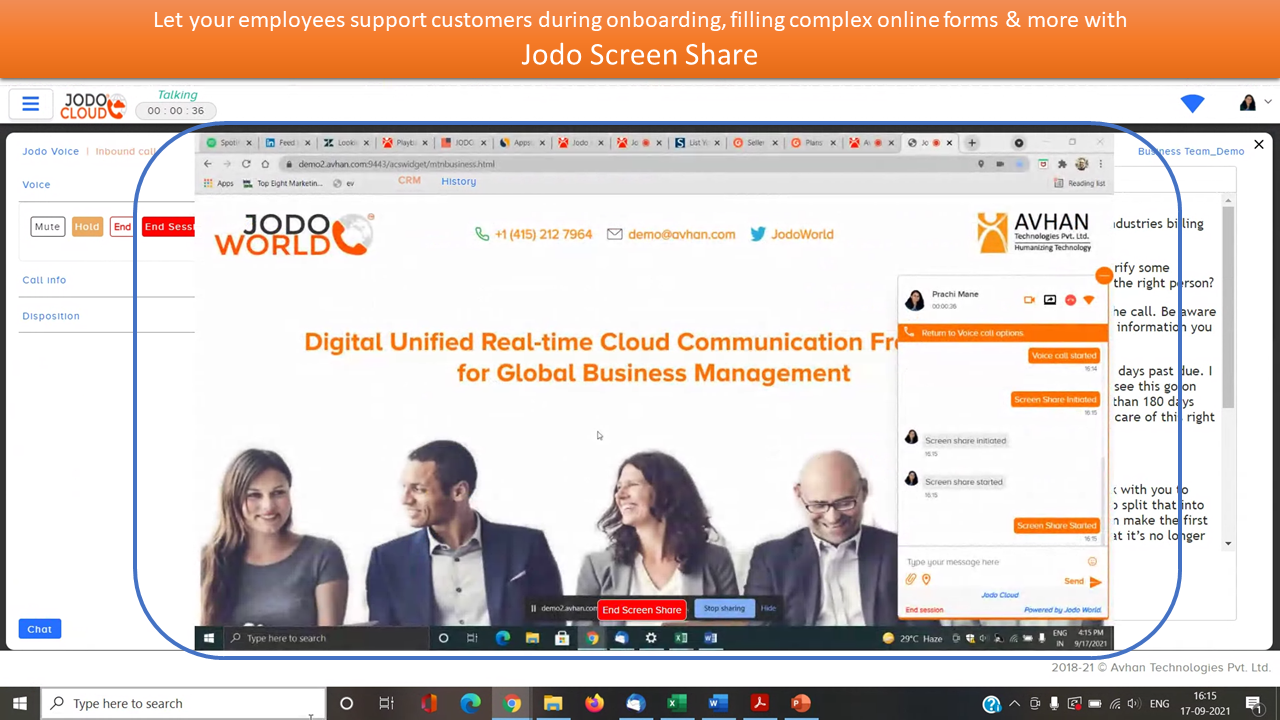This screenshot has height=720, width=1280.
Task: Click the video camera icon in chat widget
Action: pyautogui.click(x=1029, y=300)
